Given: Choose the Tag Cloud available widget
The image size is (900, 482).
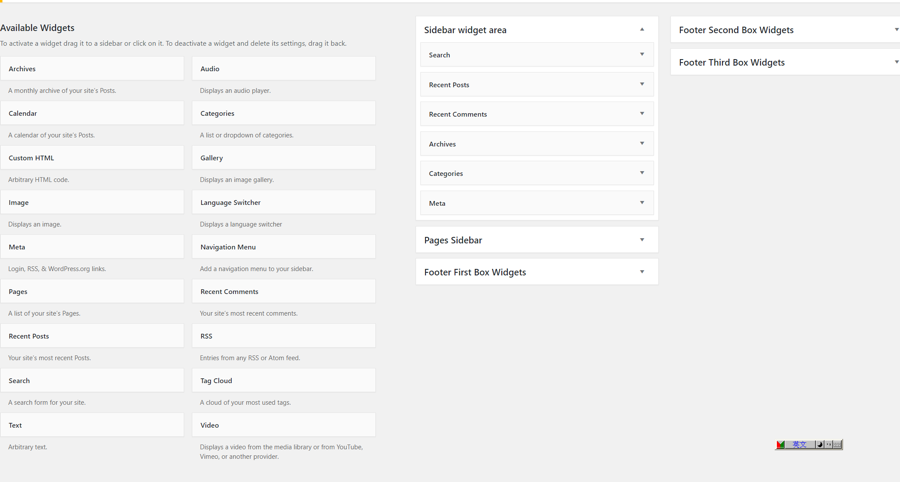Looking at the screenshot, I should point(283,380).
